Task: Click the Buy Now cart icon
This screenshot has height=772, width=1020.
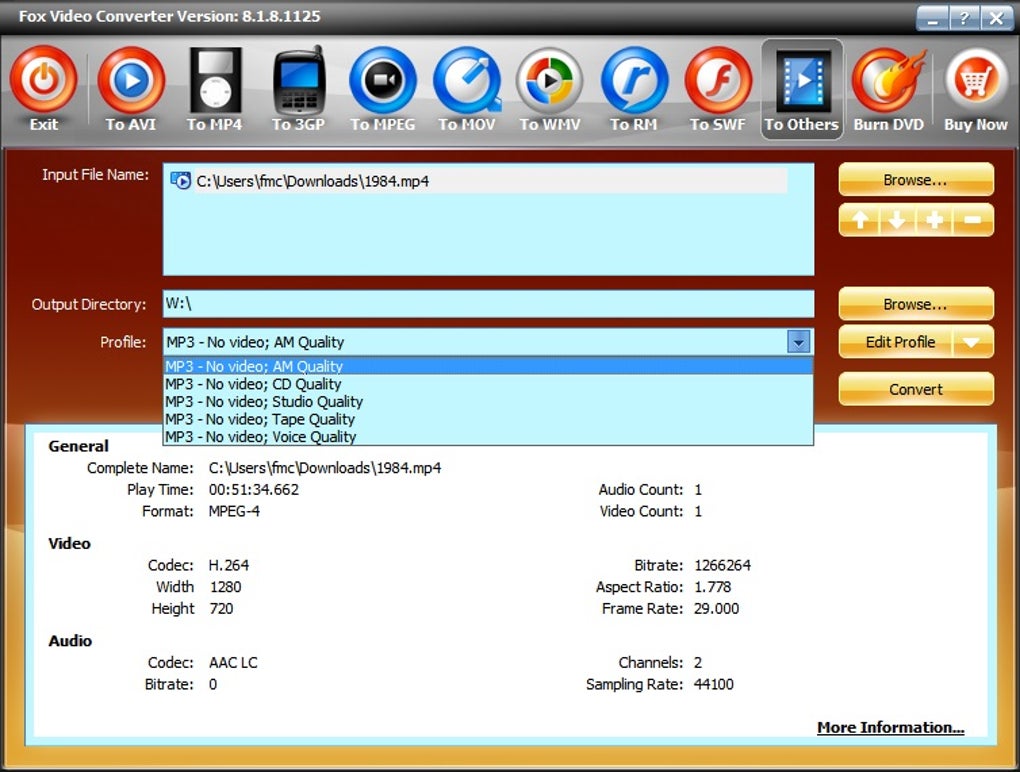Action: [x=975, y=80]
